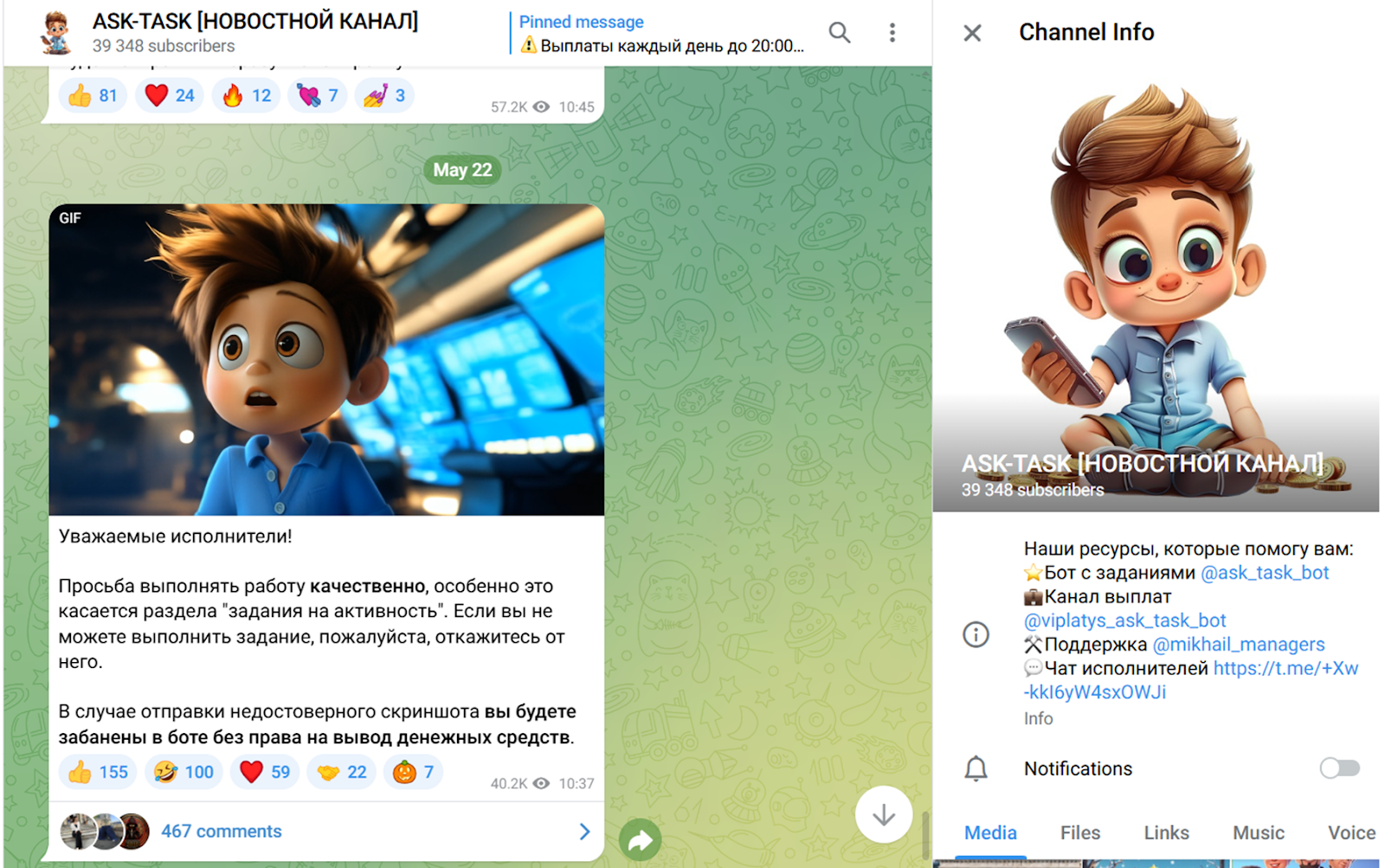Open the 467 comments link
Image resolution: width=1385 pixels, height=868 pixels.
click(222, 832)
